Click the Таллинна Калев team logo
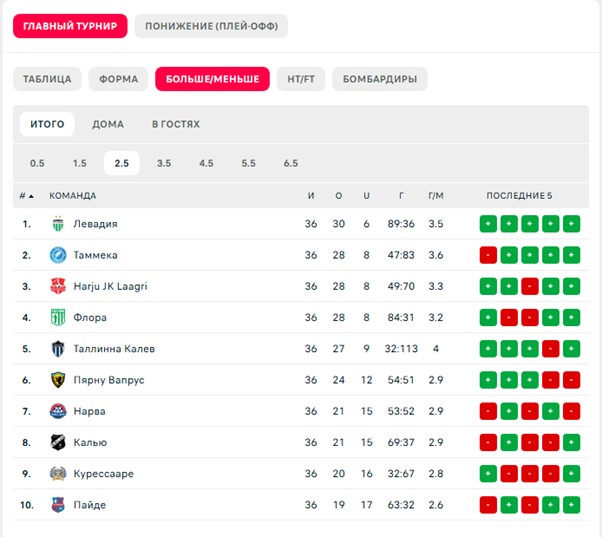The width and height of the screenshot is (602, 537). [58, 349]
